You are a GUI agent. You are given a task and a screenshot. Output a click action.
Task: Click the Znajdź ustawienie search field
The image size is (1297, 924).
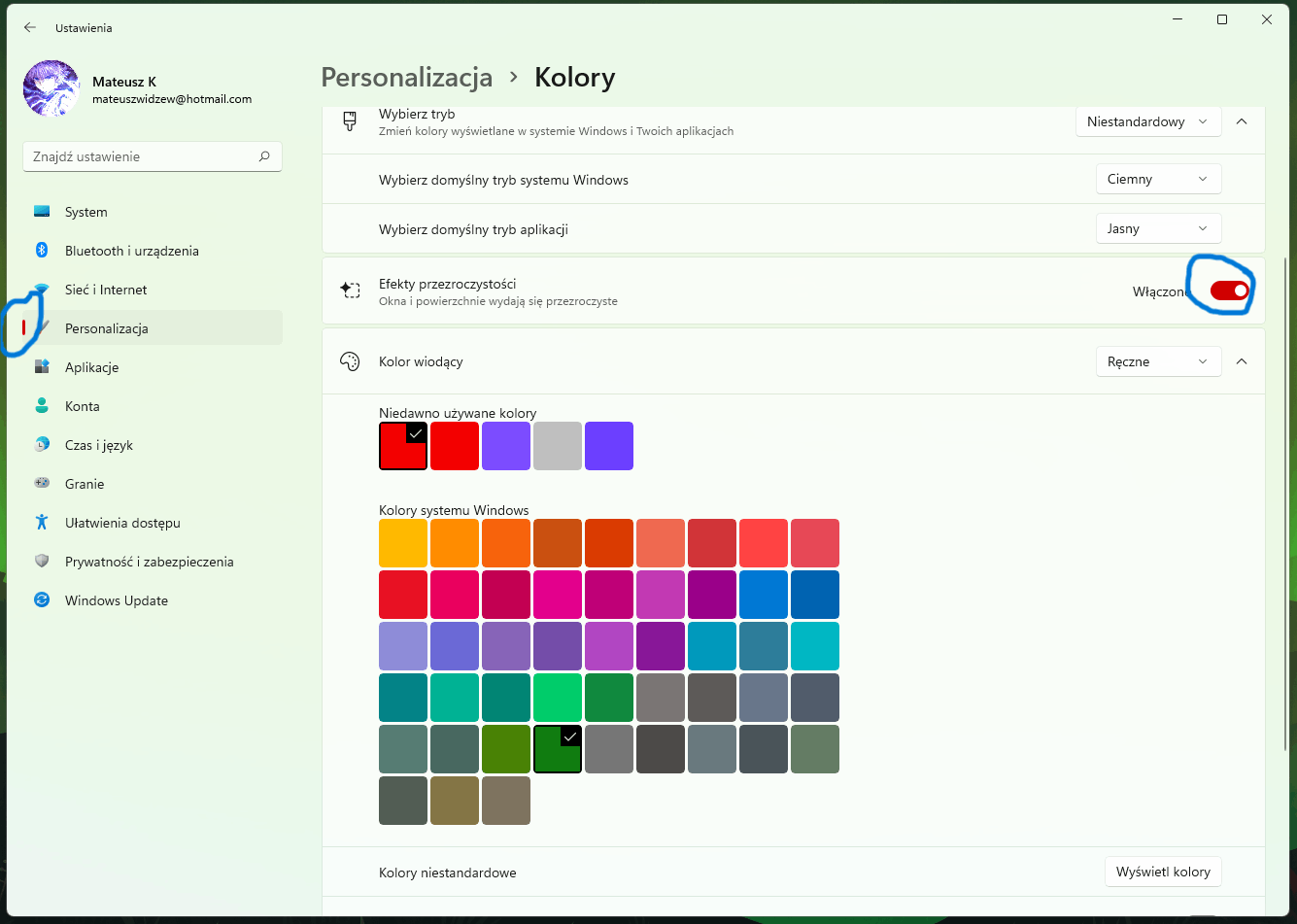pyautogui.click(x=153, y=156)
